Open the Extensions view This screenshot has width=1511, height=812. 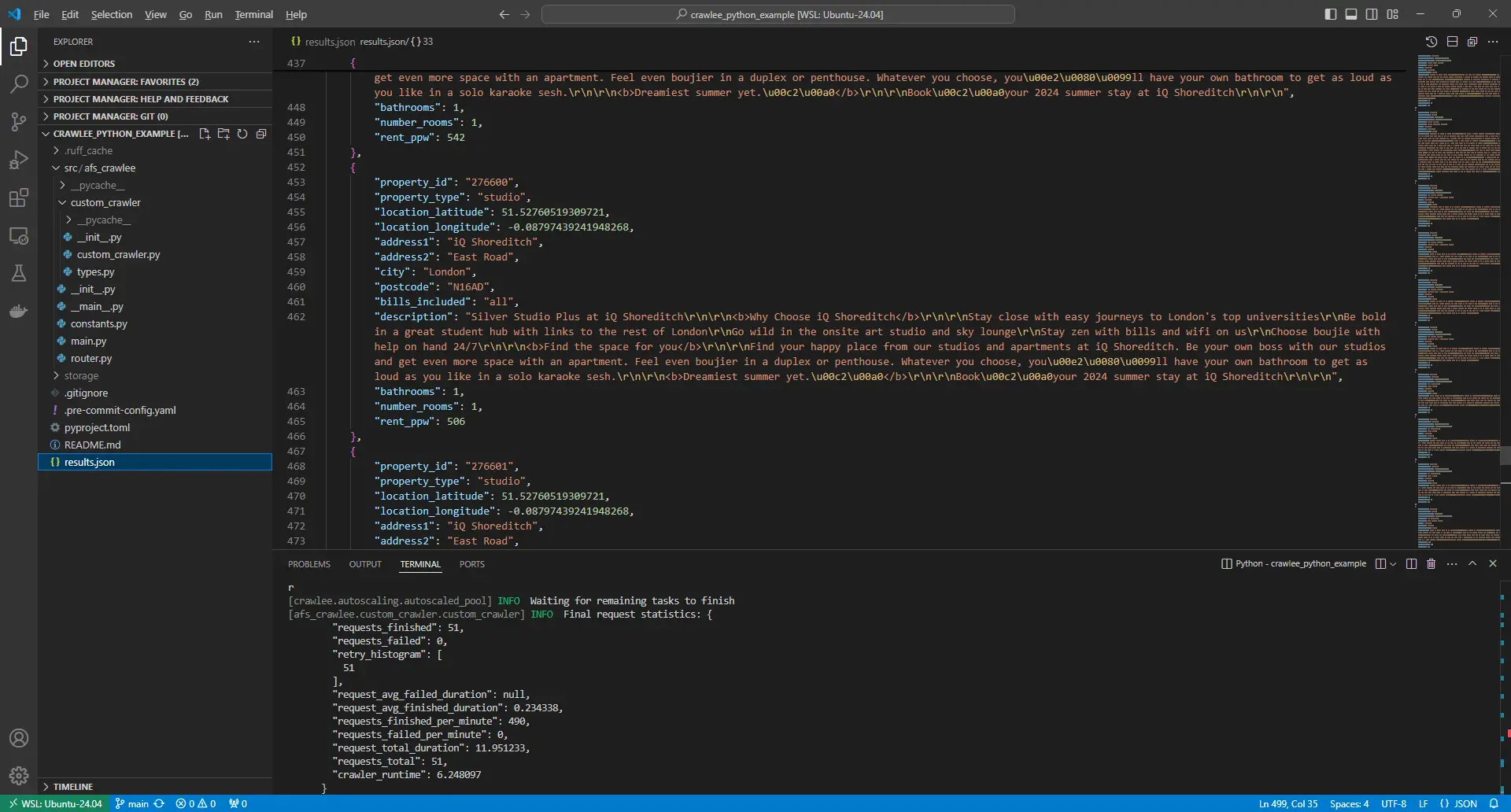[19, 197]
